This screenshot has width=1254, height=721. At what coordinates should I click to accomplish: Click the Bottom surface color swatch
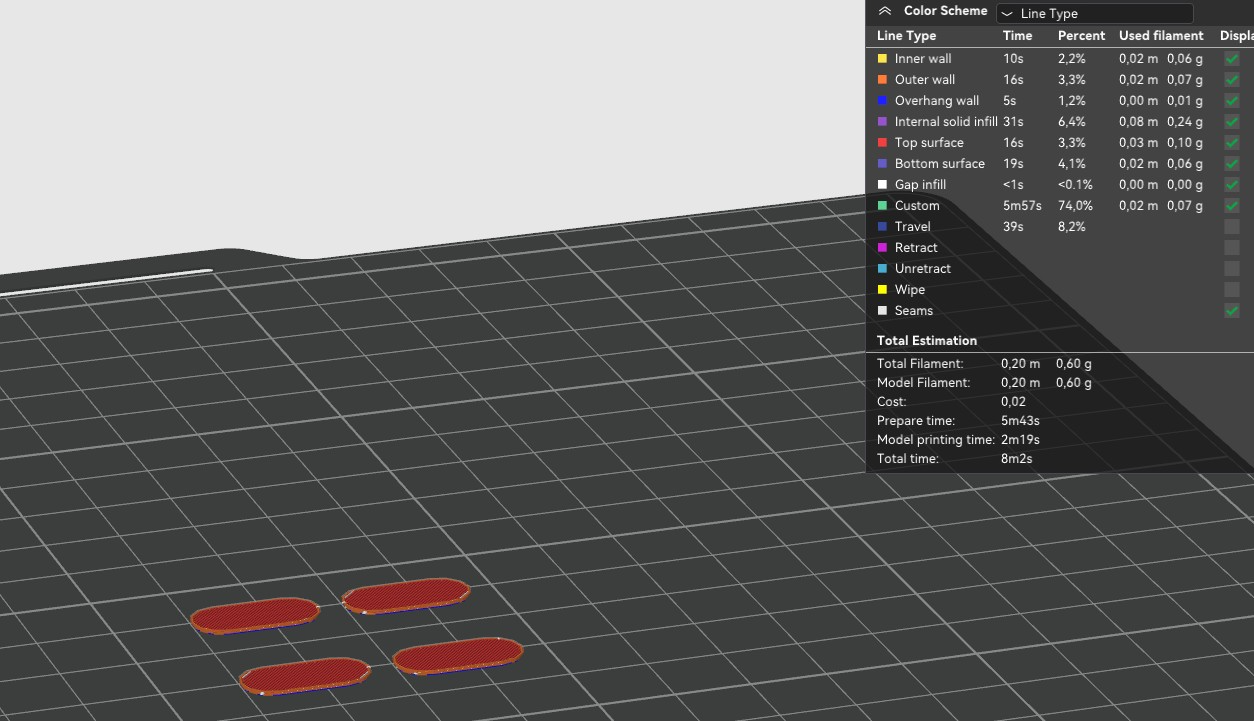[882, 164]
